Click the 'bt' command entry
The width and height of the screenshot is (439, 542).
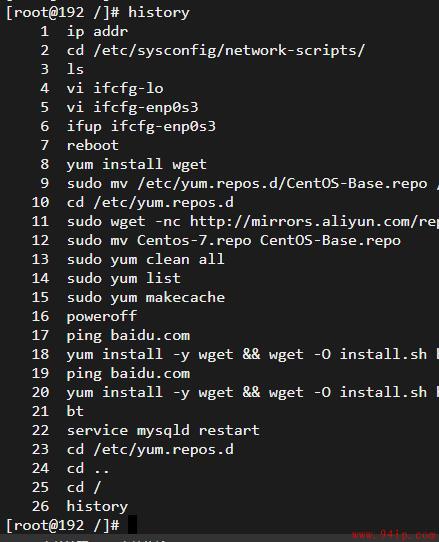[75, 411]
